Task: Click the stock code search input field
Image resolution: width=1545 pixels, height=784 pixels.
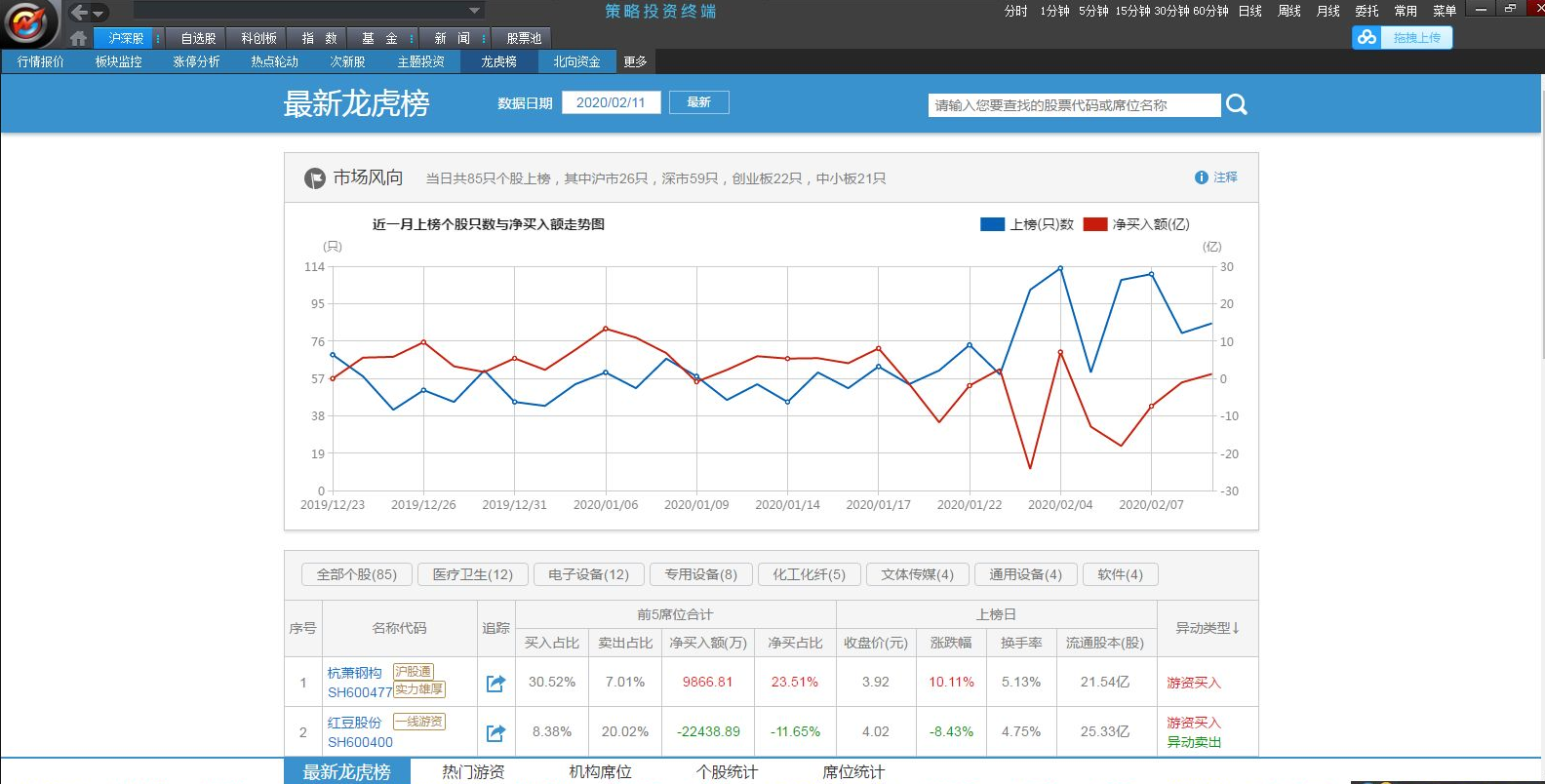Action: click(x=1073, y=105)
